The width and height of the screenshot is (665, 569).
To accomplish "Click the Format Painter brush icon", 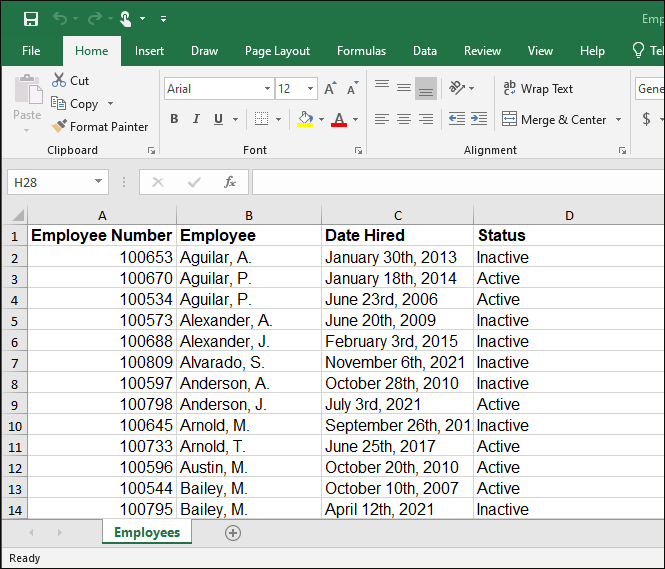I will [x=60, y=127].
